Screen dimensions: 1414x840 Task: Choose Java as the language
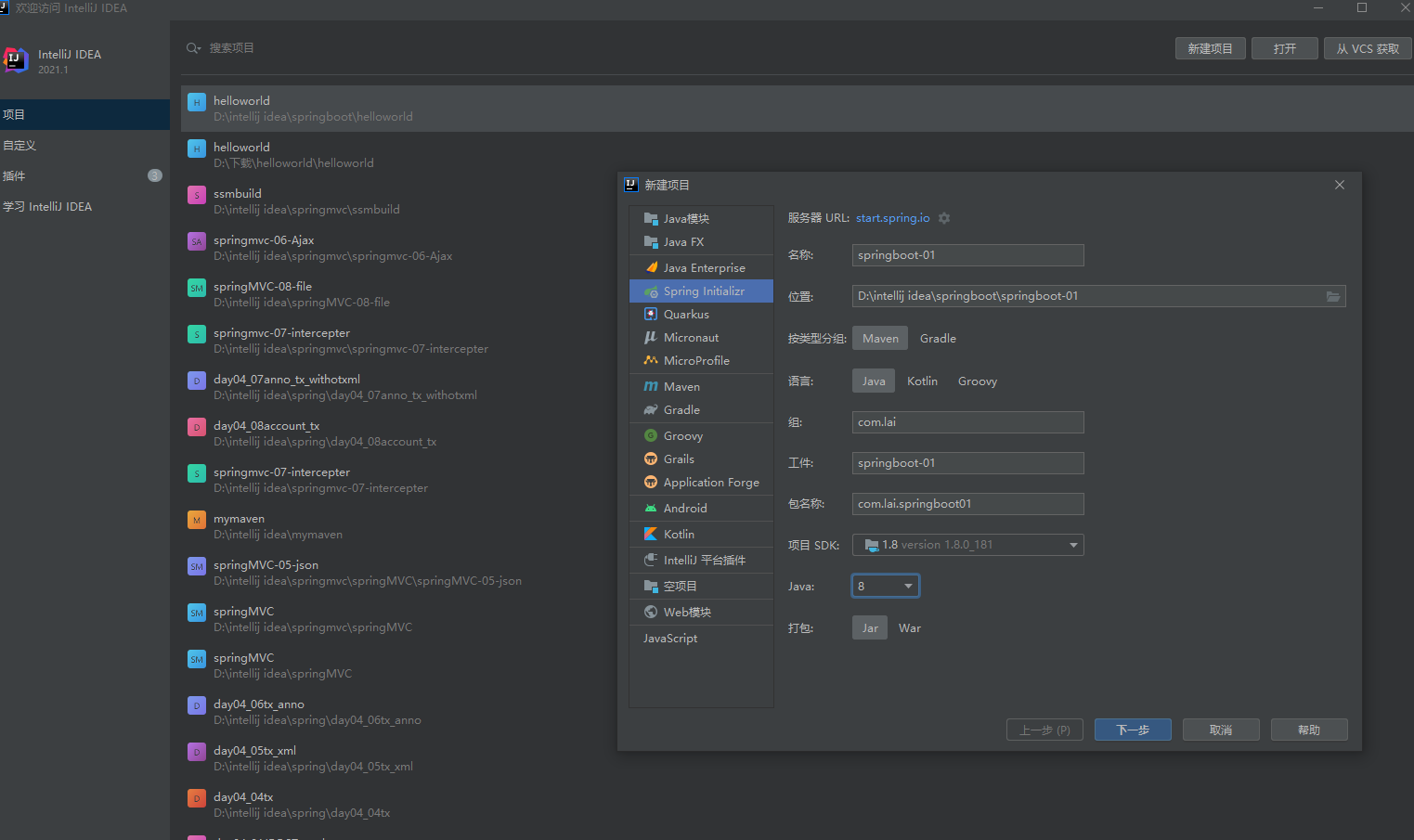874,381
